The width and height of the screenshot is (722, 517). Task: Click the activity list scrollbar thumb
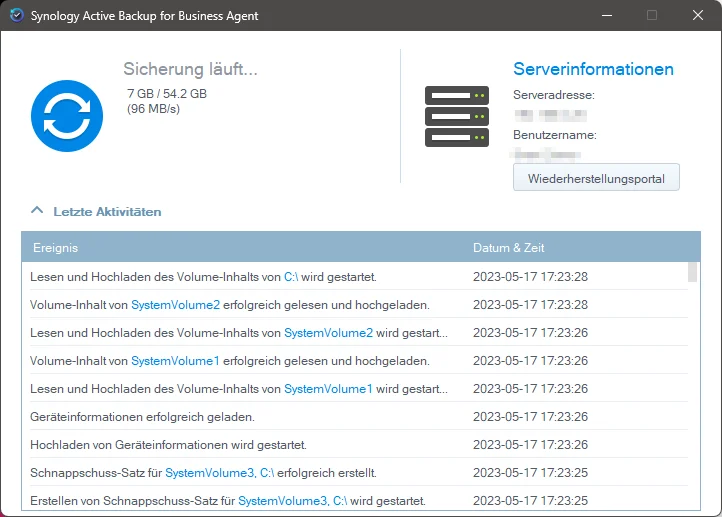click(x=692, y=272)
